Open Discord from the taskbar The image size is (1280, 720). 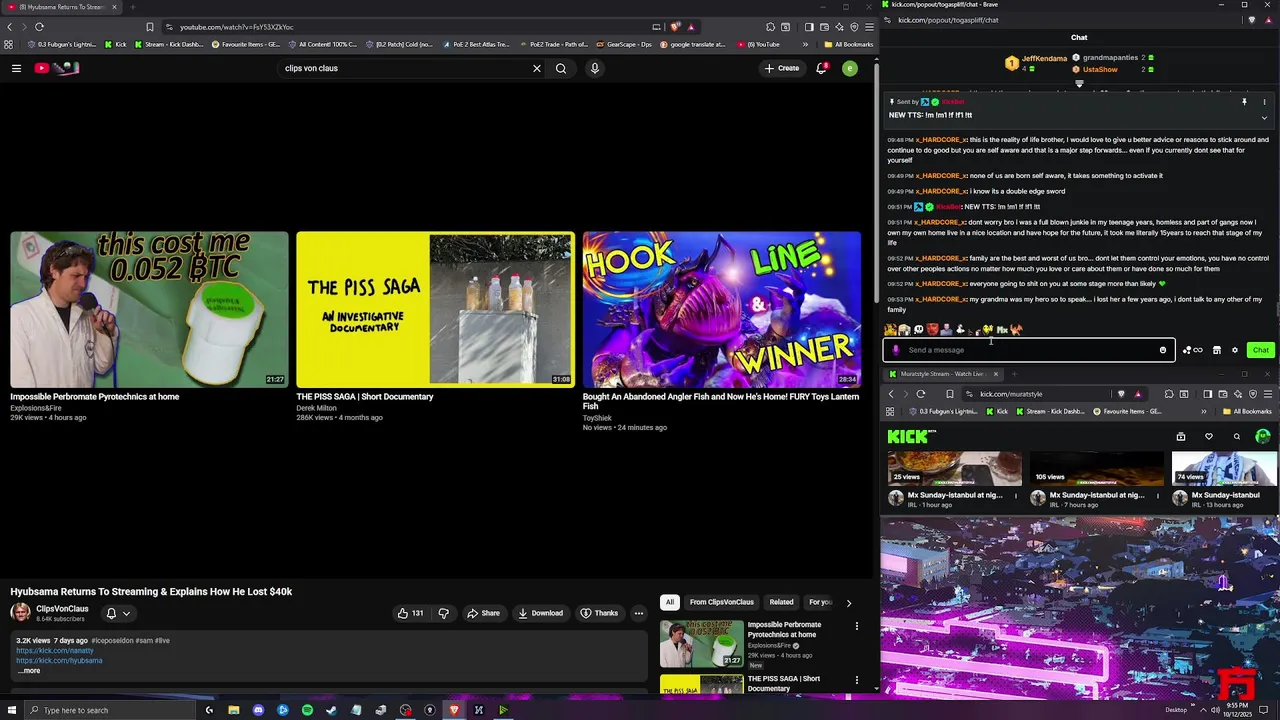pos(258,710)
